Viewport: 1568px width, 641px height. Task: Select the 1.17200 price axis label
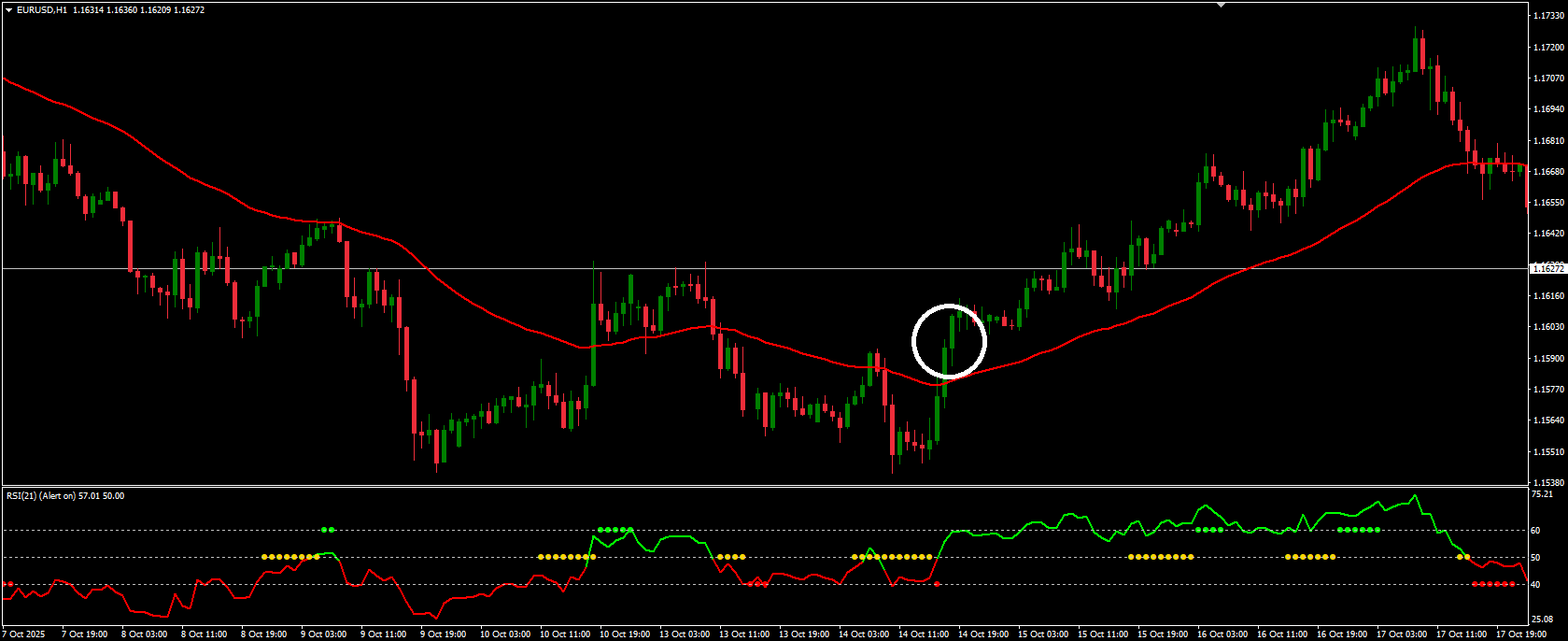tap(1548, 47)
